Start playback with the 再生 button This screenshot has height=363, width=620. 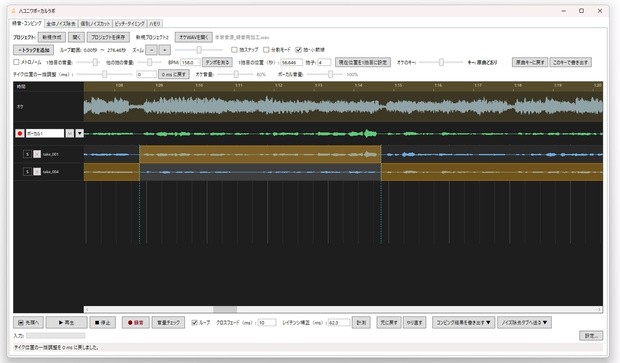pyautogui.click(x=66, y=323)
